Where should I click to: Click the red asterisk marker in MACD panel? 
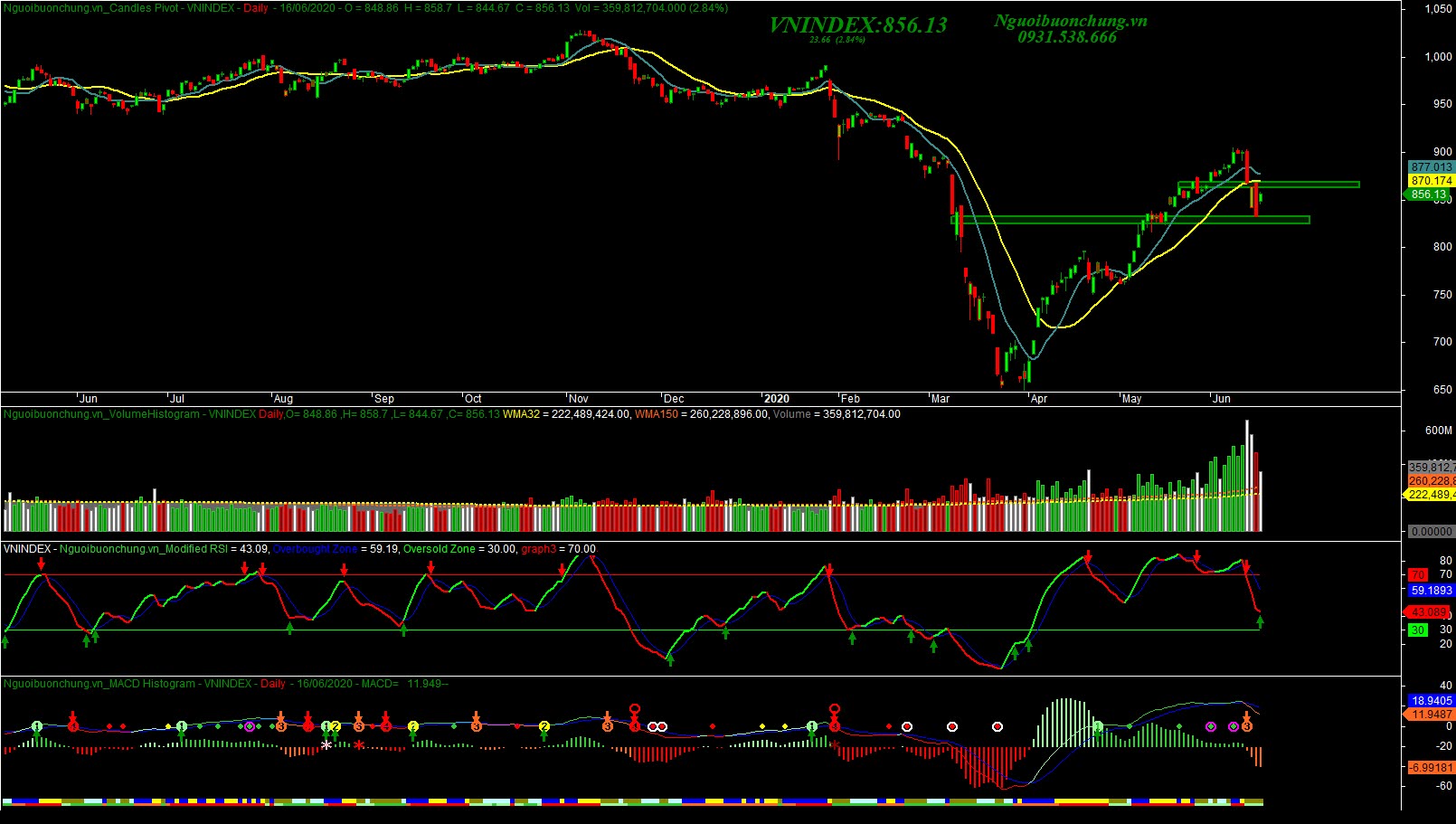[x=359, y=745]
